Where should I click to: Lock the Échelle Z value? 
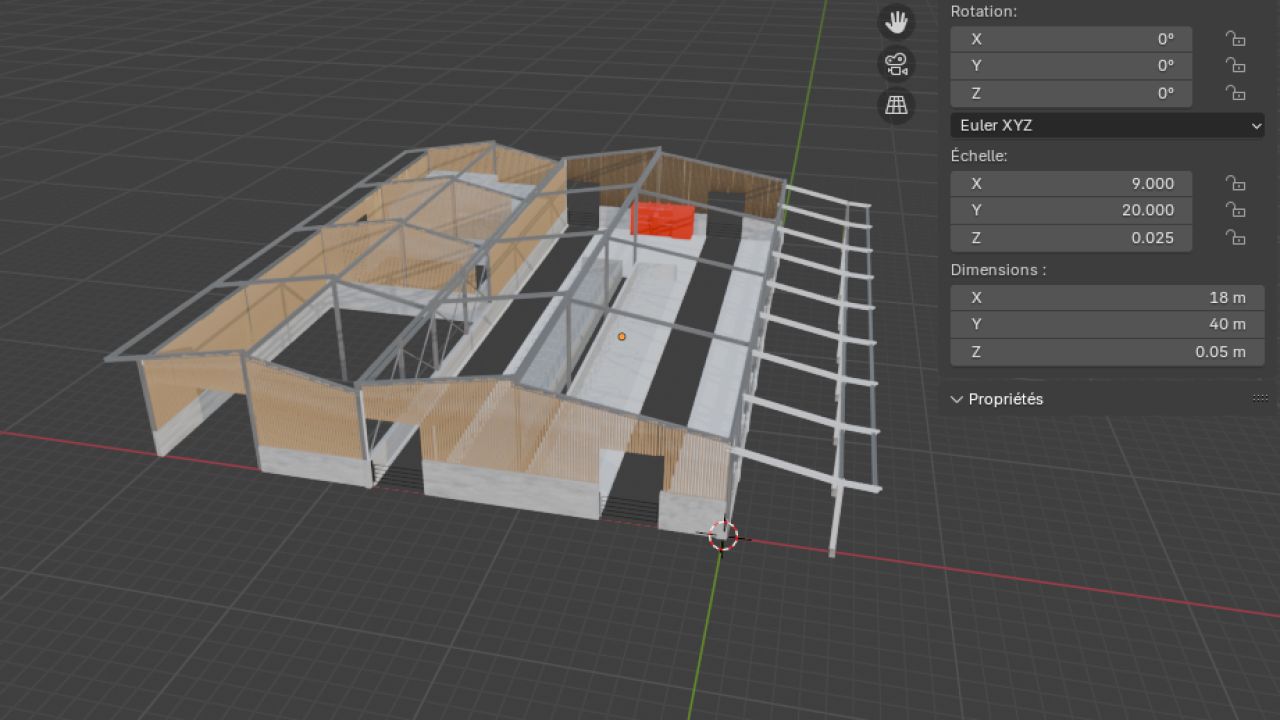click(x=1236, y=238)
